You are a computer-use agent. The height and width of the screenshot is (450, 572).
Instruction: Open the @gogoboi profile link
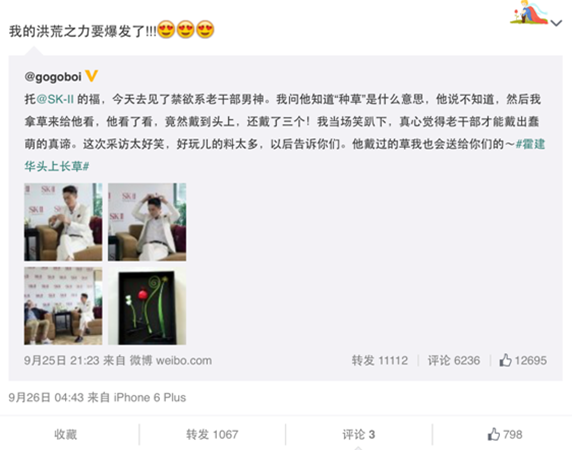53,77
